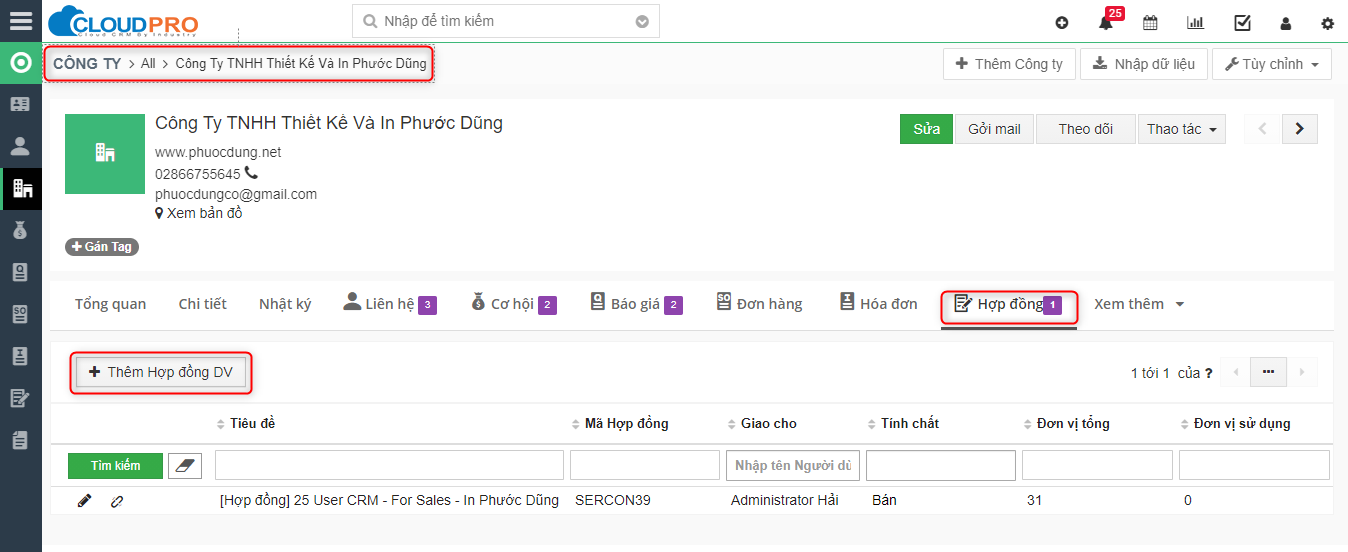Image resolution: width=1348 pixels, height=552 pixels.
Task: Switch to the Tổng quan tab
Action: point(110,304)
